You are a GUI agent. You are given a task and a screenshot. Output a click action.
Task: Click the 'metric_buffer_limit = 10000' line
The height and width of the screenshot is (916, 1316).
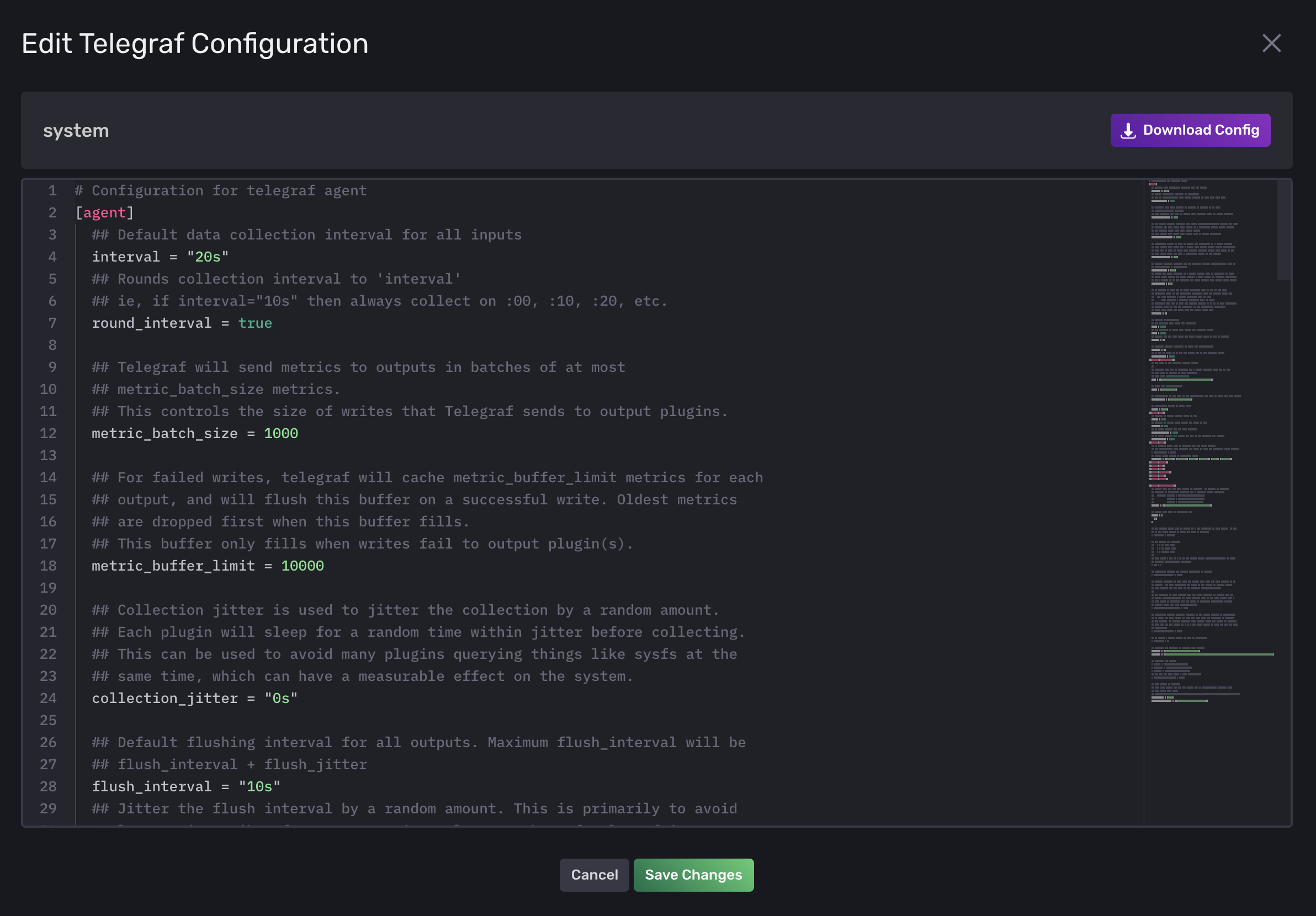(208, 566)
